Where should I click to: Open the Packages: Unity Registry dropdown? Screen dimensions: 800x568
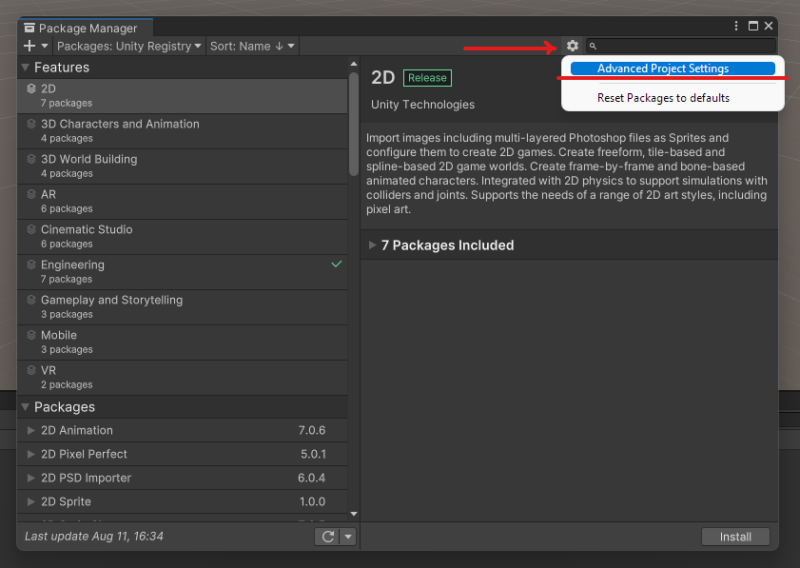tap(129, 46)
